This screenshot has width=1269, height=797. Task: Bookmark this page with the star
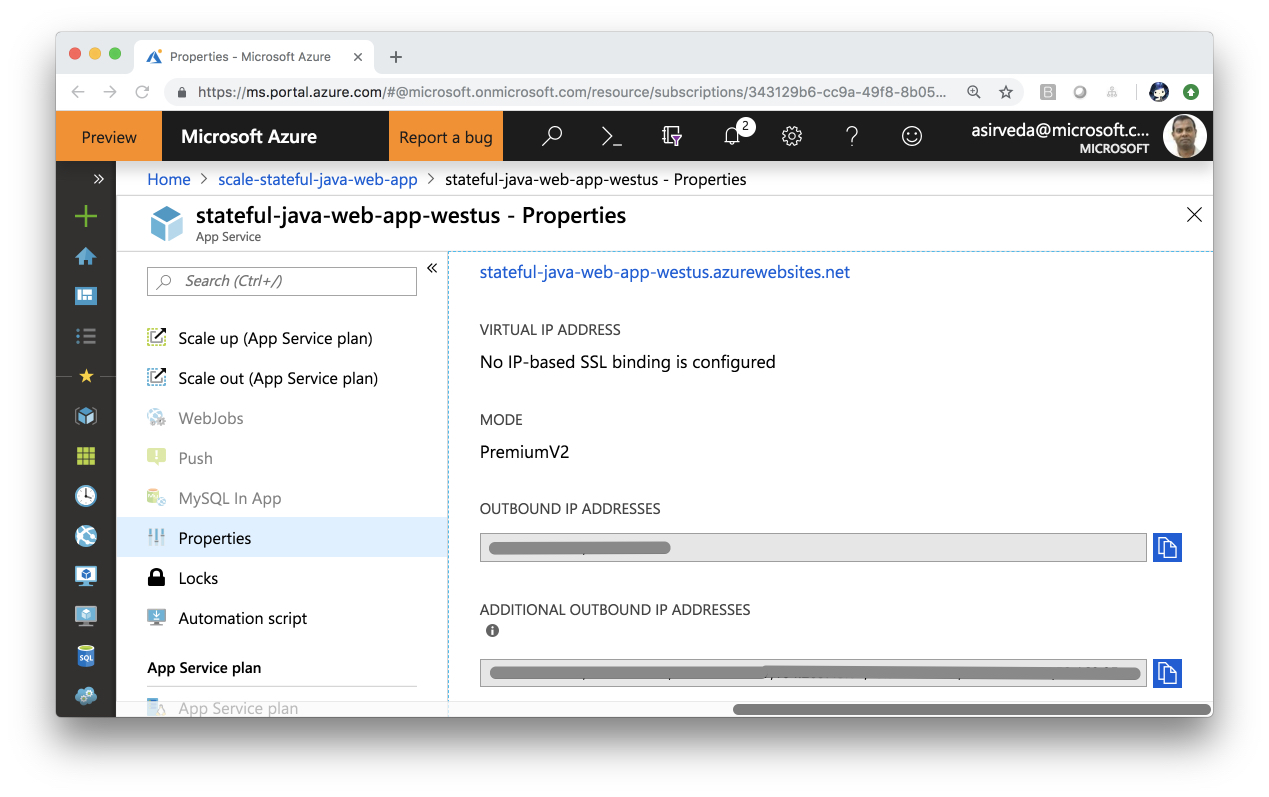click(x=1006, y=92)
